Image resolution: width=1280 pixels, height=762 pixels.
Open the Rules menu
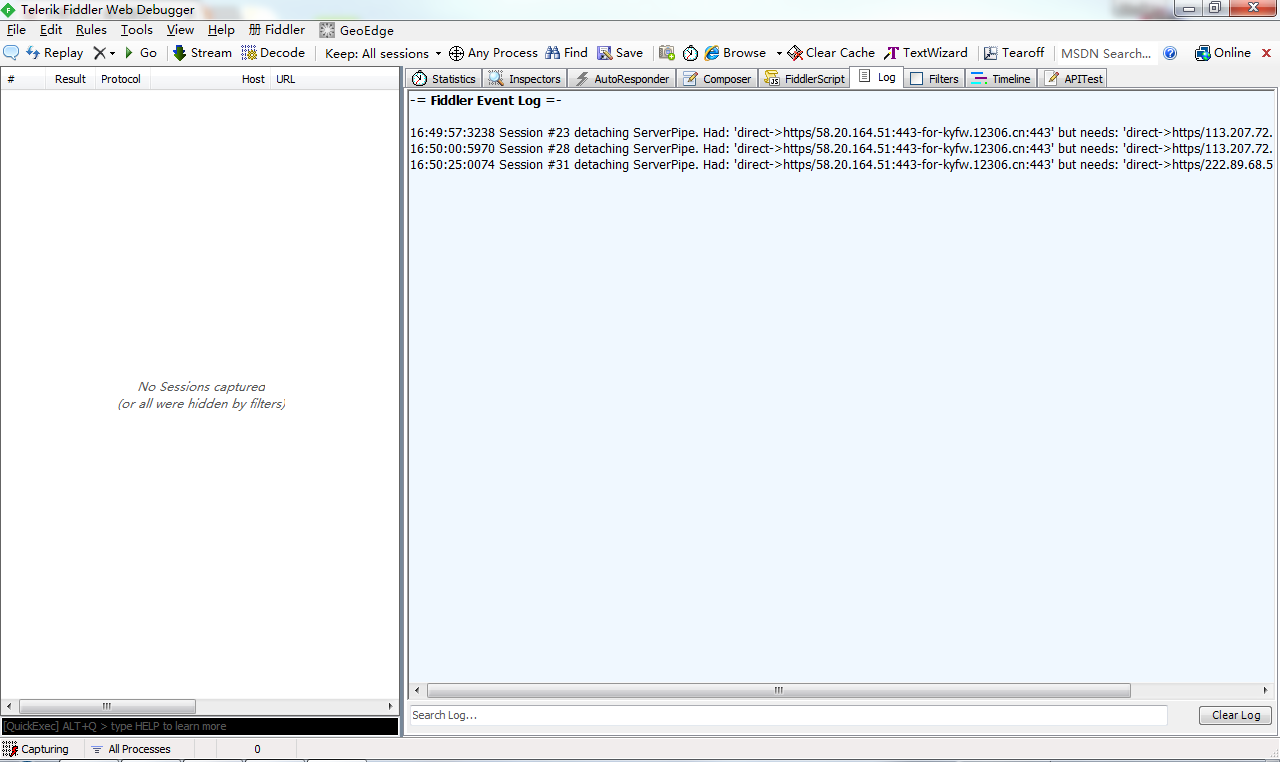(x=91, y=30)
